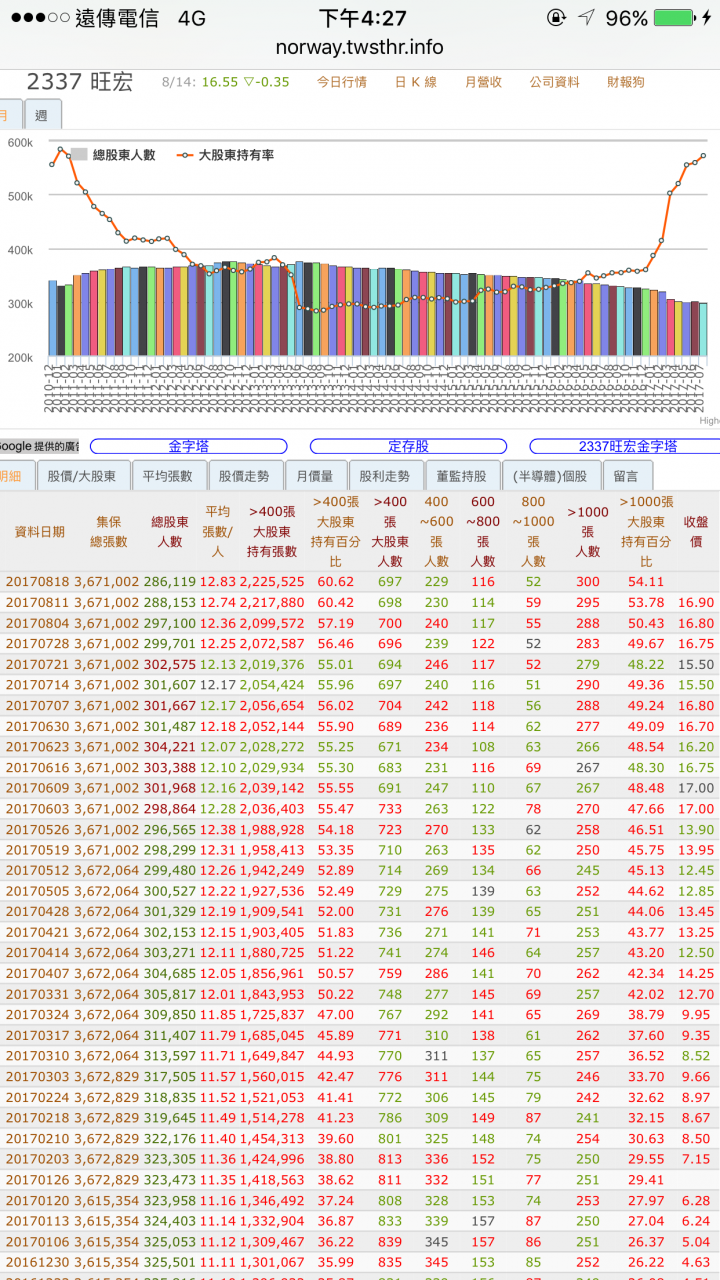Click the 資料日期 column header

pyautogui.click(x=40, y=532)
